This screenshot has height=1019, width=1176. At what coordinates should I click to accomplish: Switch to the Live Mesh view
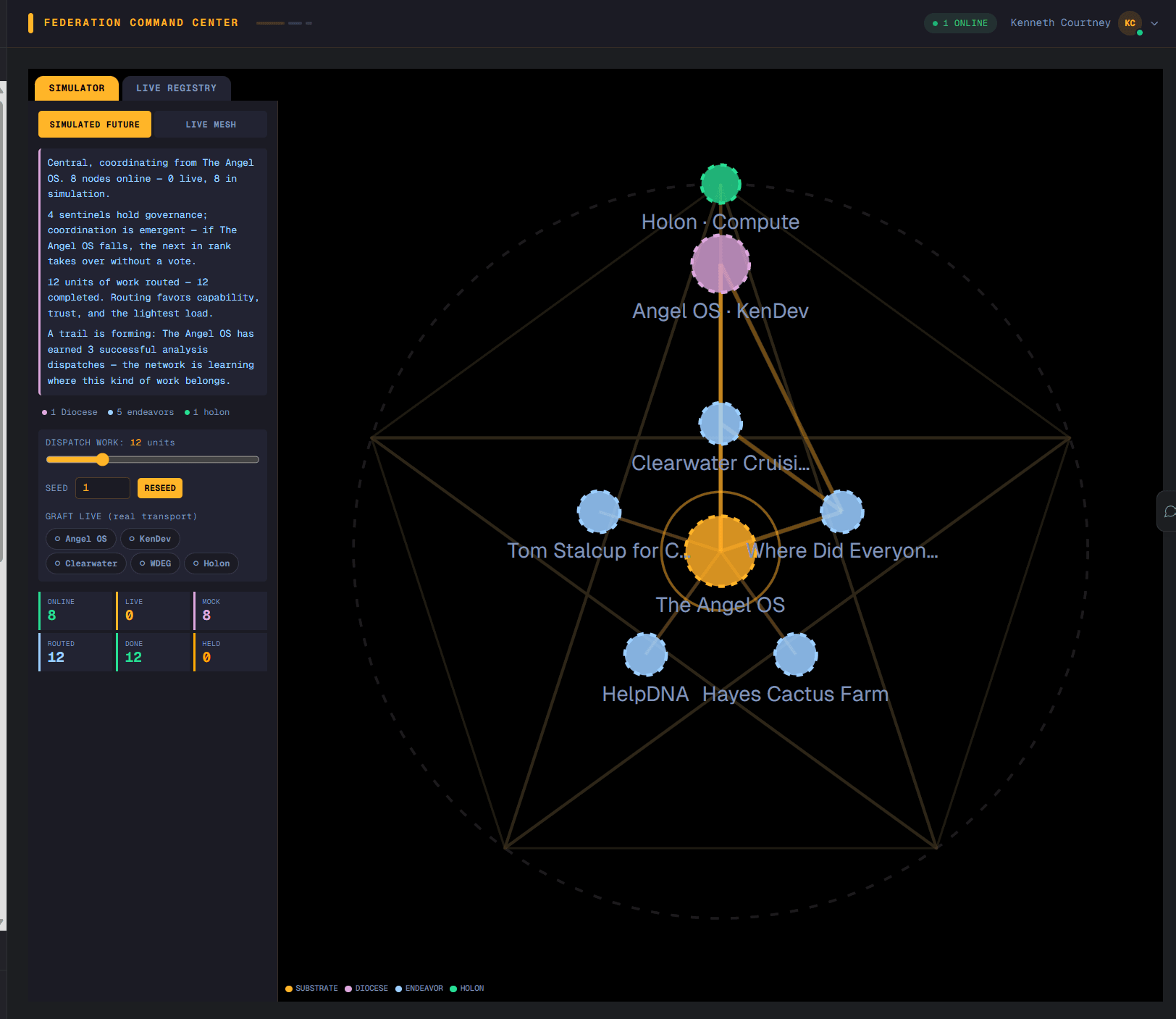[211, 125]
